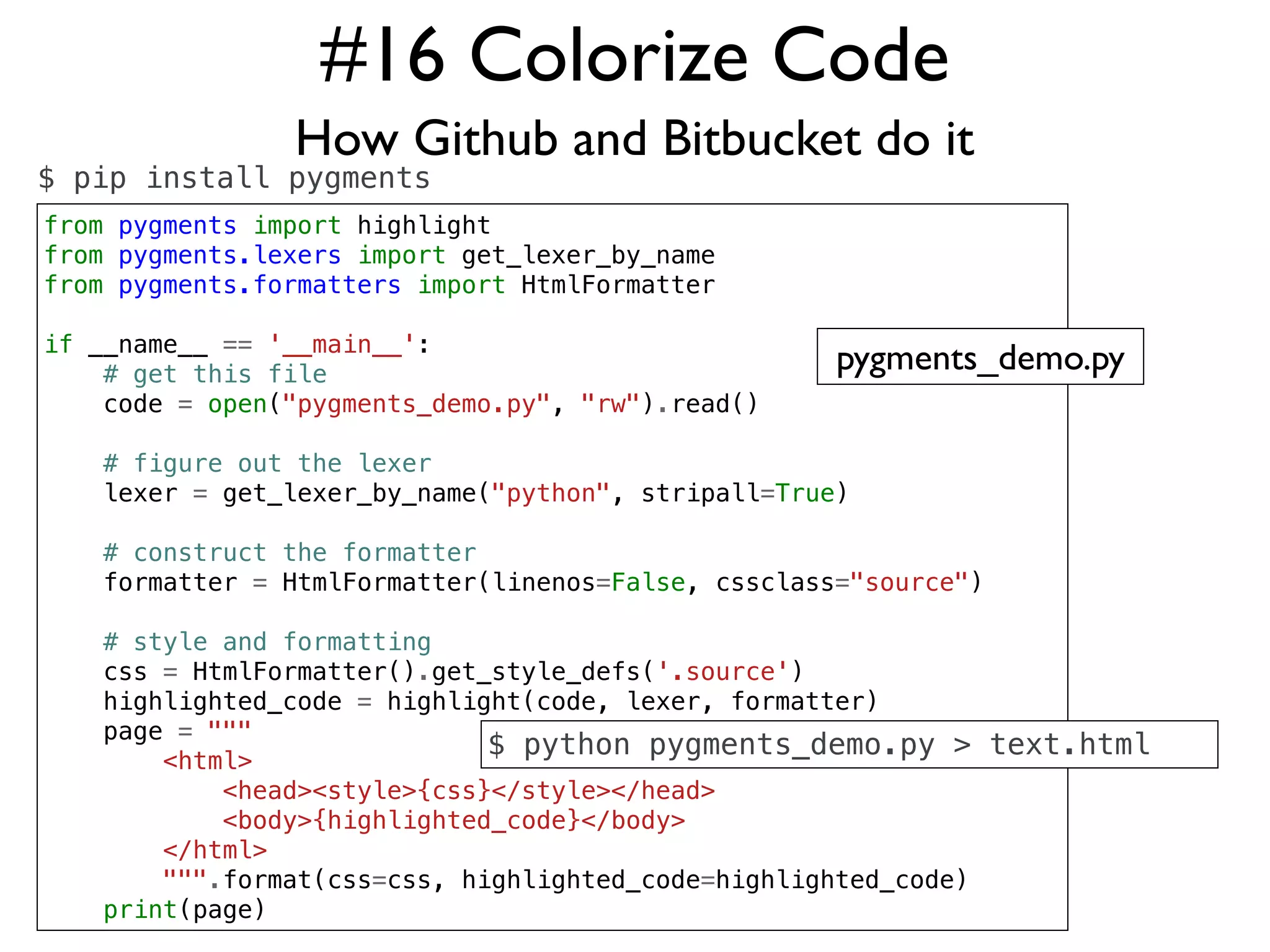1270x952 pixels.
Task: Click the '<head><style>{css}</style></head>' line
Action: pos(469,791)
